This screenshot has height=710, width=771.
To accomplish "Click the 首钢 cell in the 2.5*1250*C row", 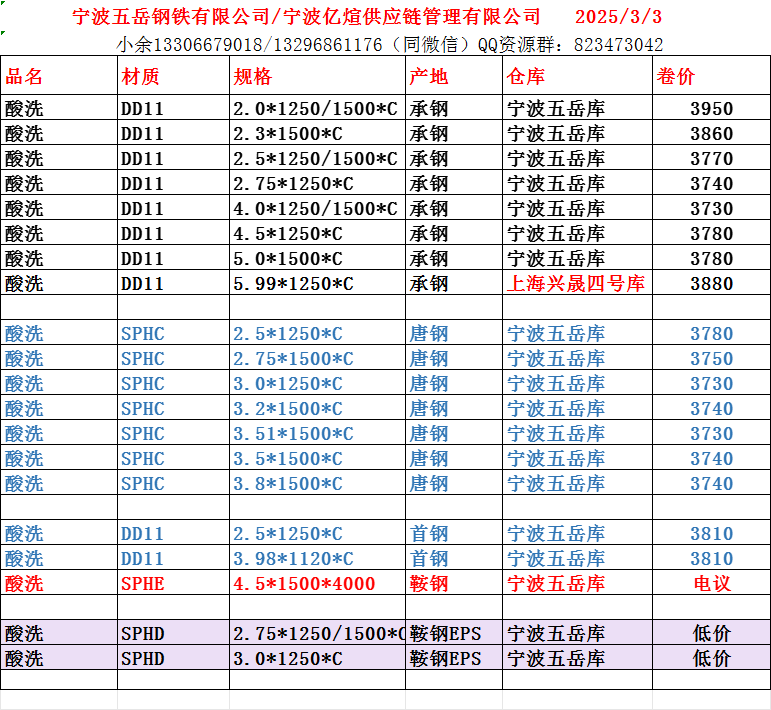I will click(x=454, y=533).
